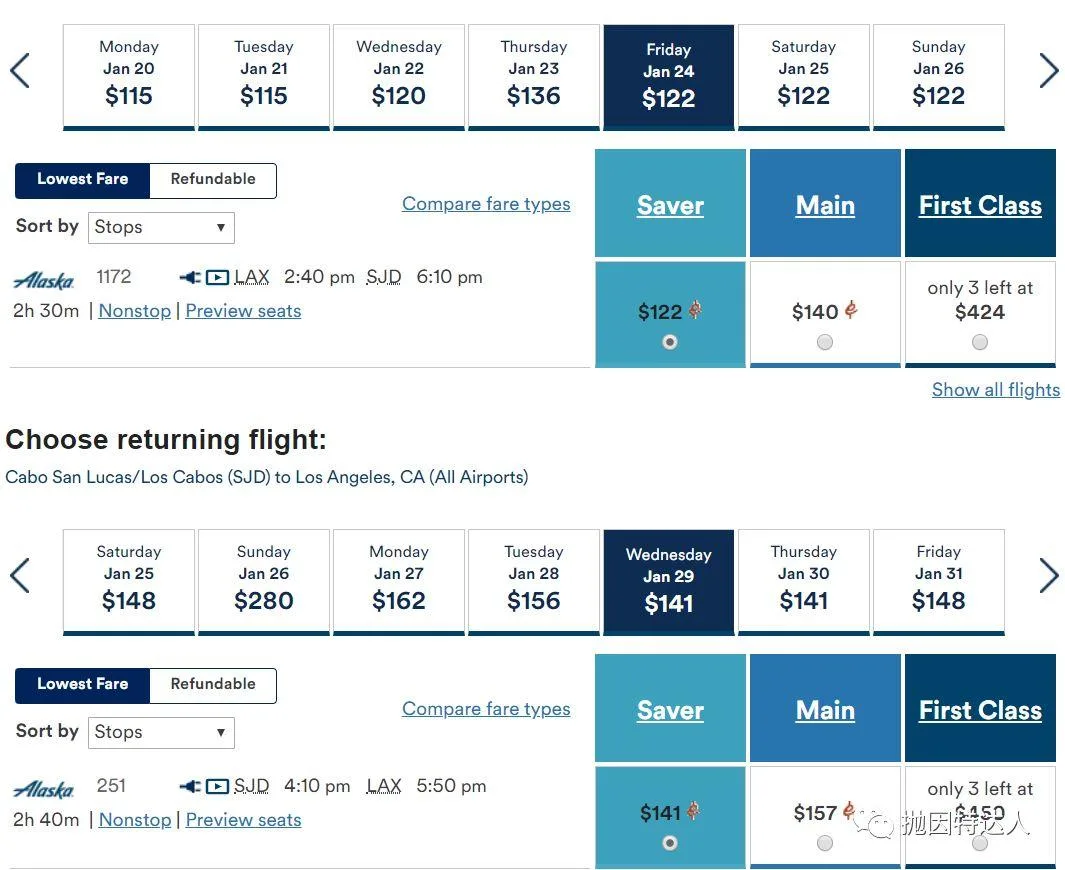Show later returning dates with right arrow
Screen dimensions: 1065x870
[x=1049, y=575]
